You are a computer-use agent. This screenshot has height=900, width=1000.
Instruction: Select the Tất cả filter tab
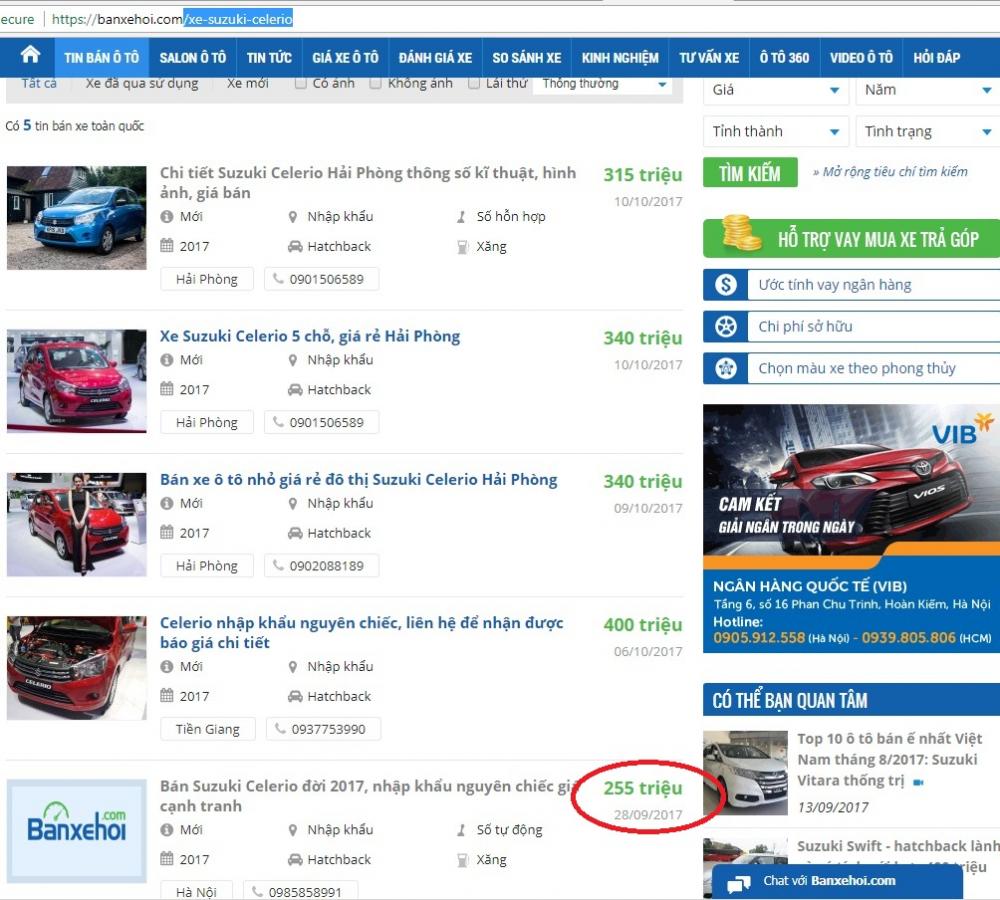pos(39,84)
